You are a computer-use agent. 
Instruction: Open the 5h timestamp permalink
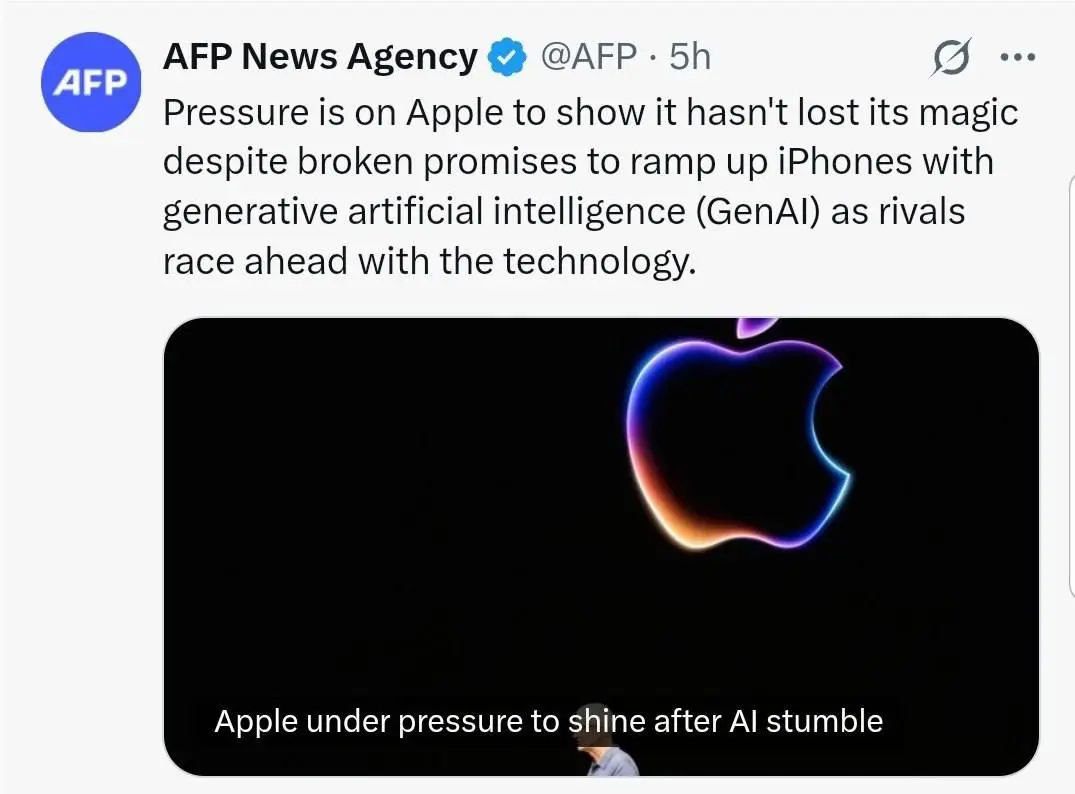pos(689,57)
